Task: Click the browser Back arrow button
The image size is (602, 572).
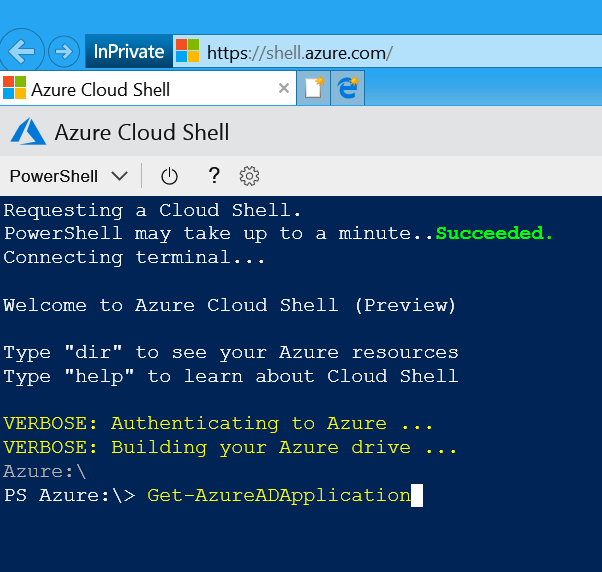Action: coord(22,51)
